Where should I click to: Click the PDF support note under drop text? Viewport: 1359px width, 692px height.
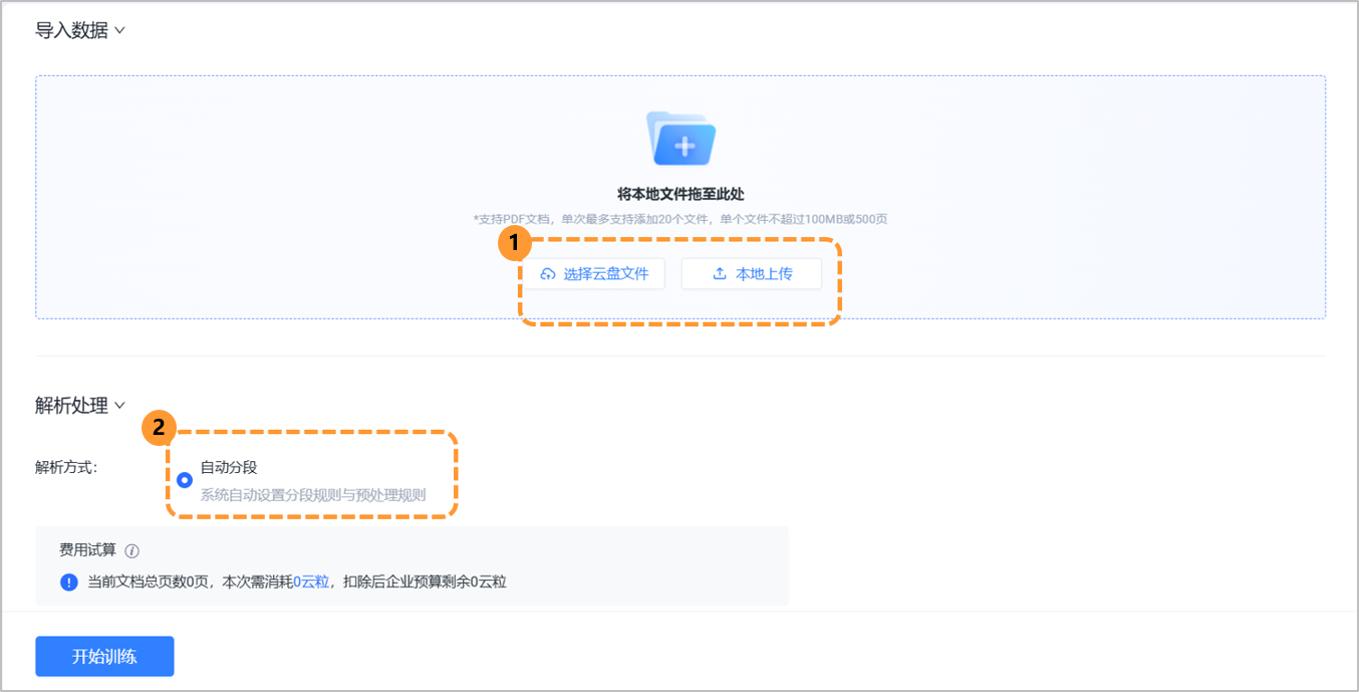680,219
